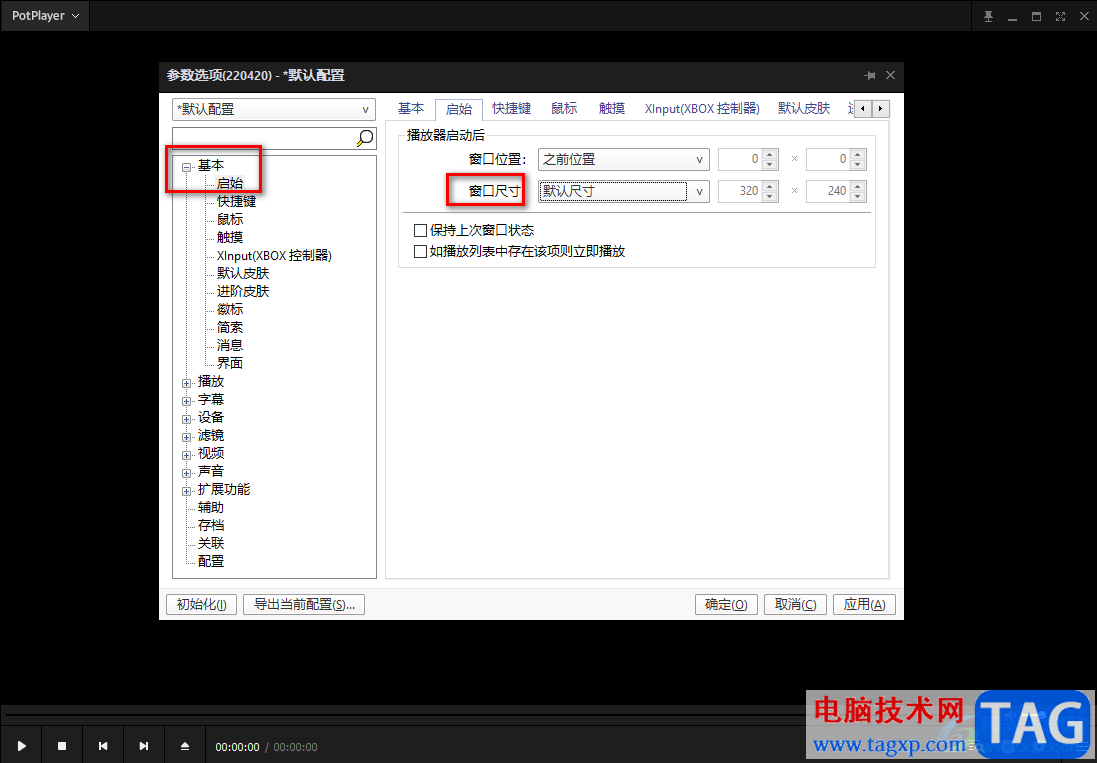Pin PotPlayer window always on top
The height and width of the screenshot is (763, 1097).
(988, 16)
